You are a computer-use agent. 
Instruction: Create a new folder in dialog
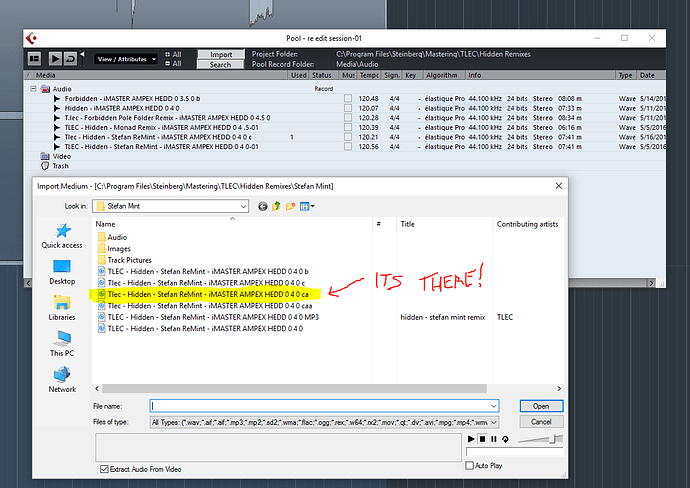[290, 206]
